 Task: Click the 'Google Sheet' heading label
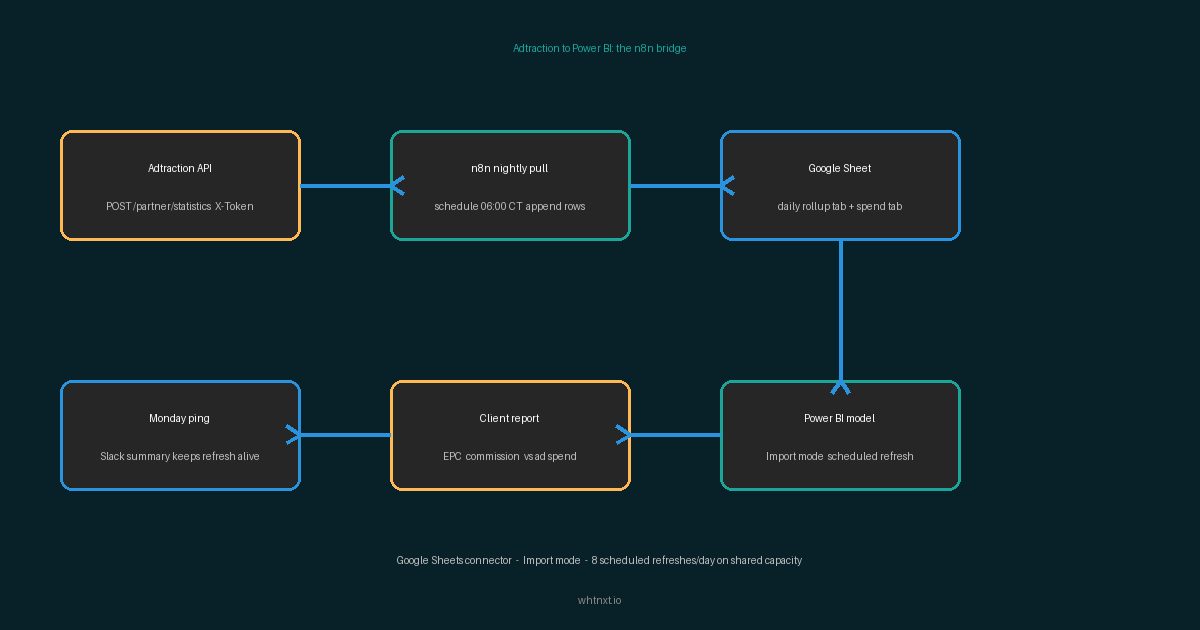click(x=840, y=168)
